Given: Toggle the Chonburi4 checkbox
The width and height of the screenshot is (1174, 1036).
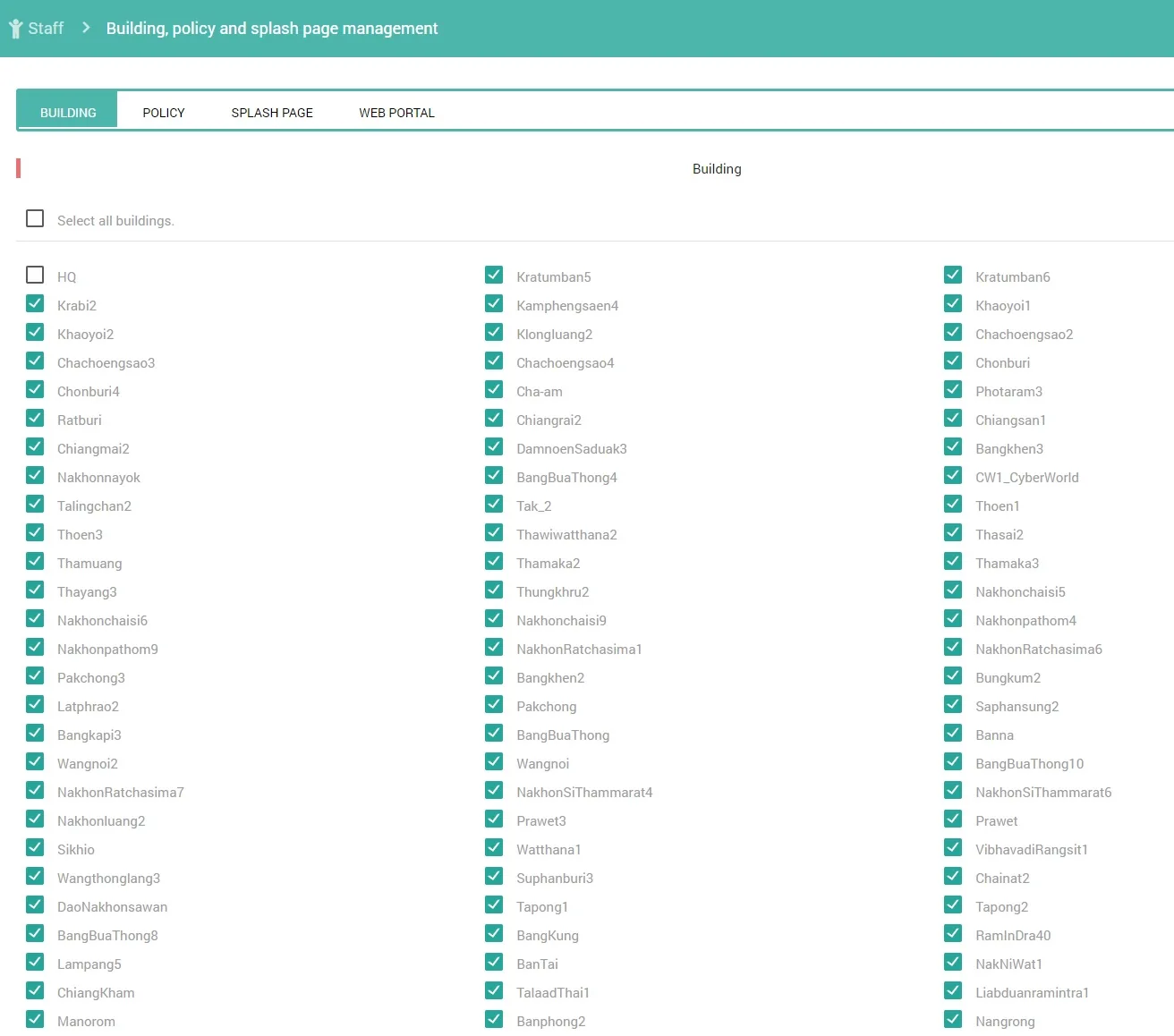Looking at the screenshot, I should point(35,389).
